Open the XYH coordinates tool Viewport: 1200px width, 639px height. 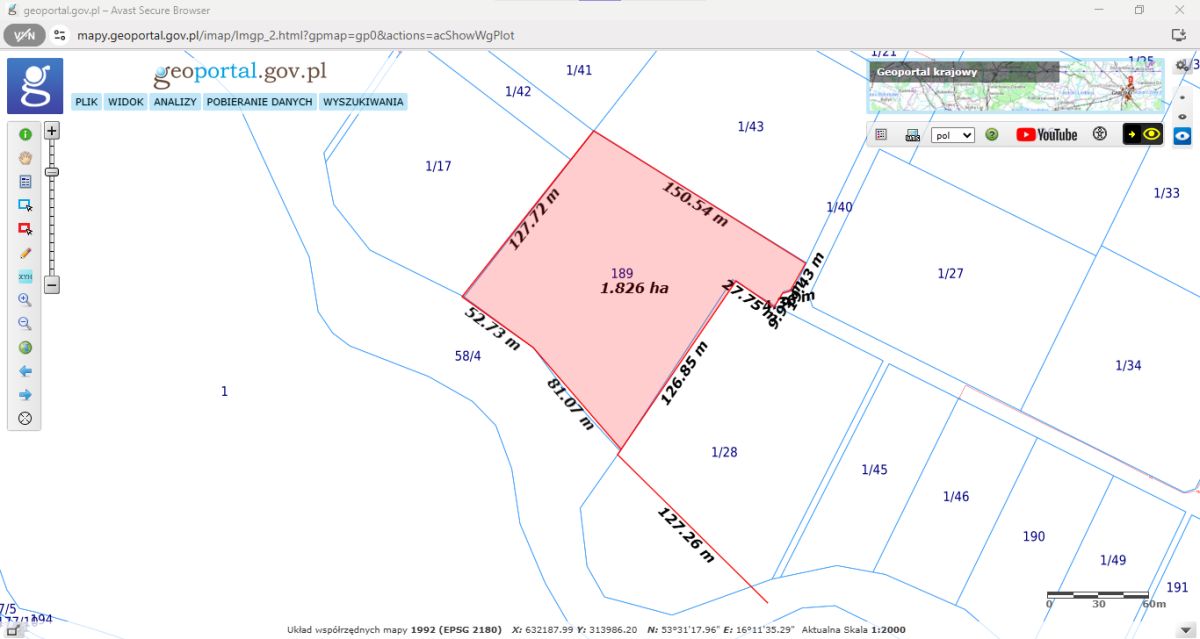tap(25, 277)
